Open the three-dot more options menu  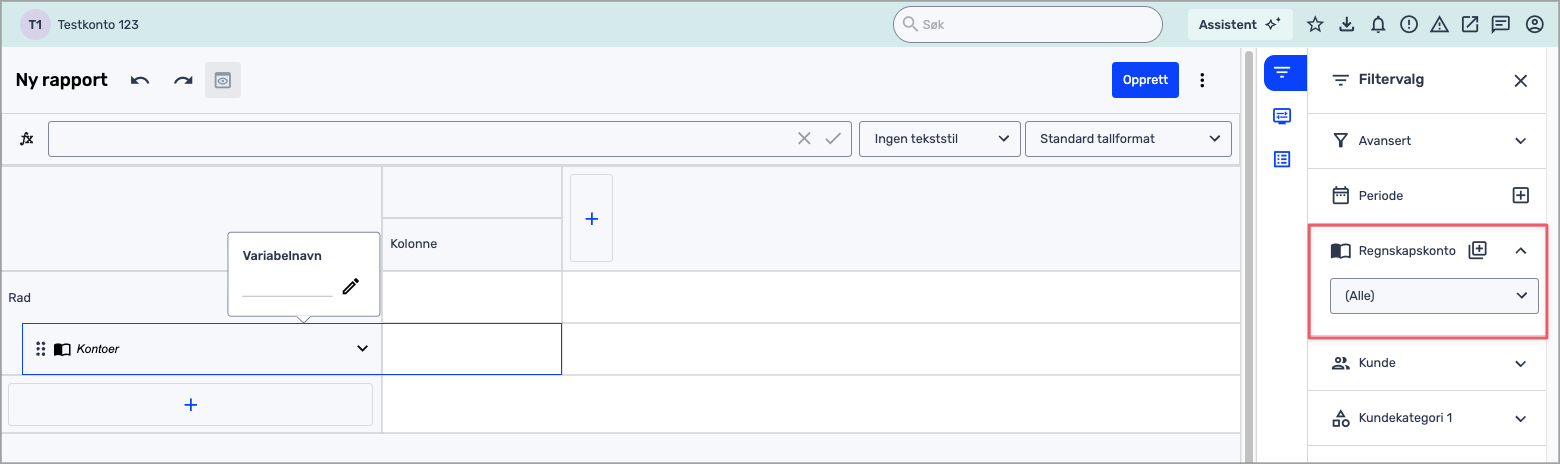[x=1202, y=80]
